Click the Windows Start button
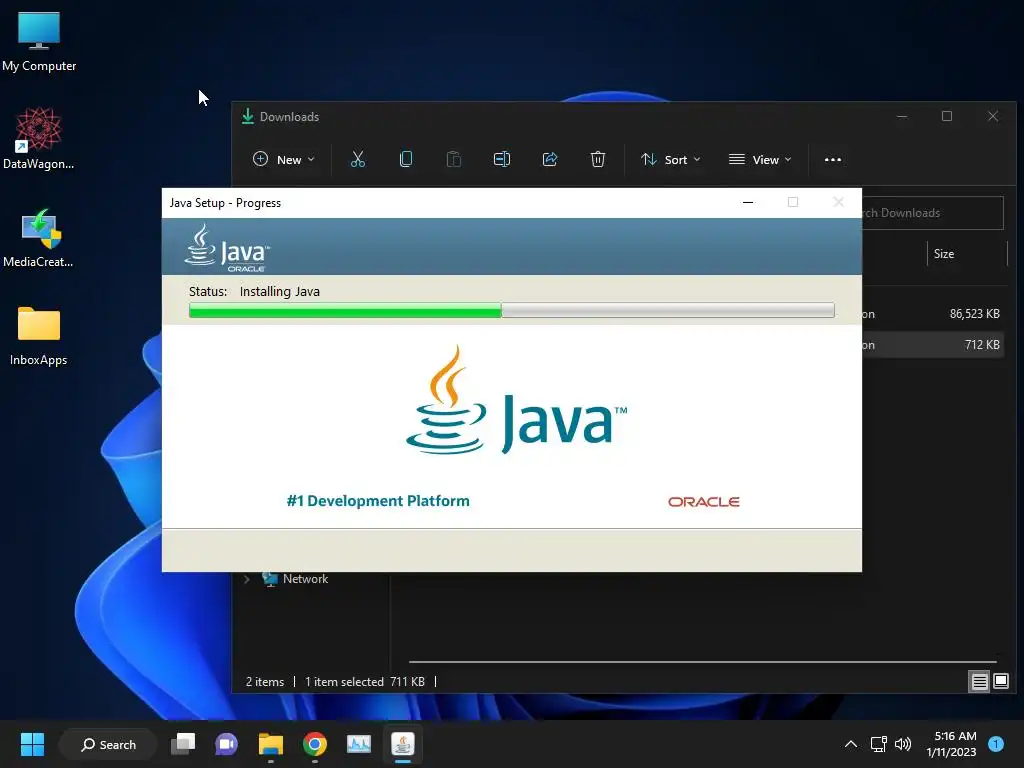1024x768 pixels. 32,744
